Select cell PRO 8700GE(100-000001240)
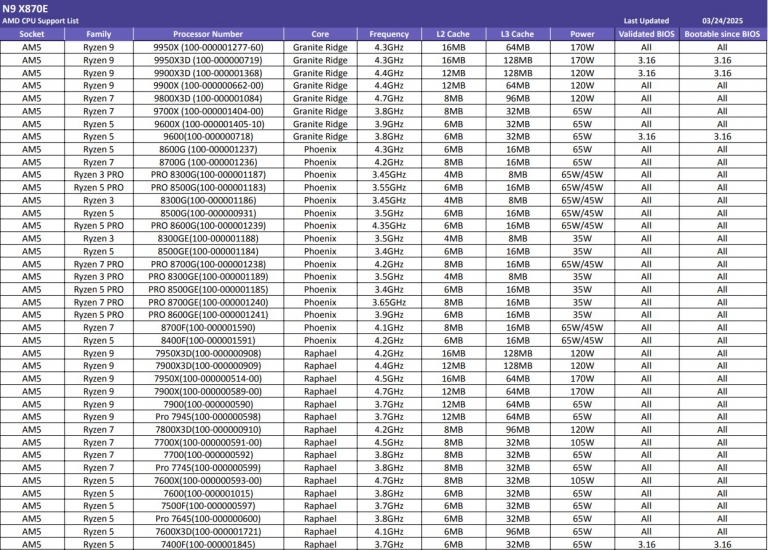Image resolution: width=768 pixels, height=550 pixels. point(208,302)
